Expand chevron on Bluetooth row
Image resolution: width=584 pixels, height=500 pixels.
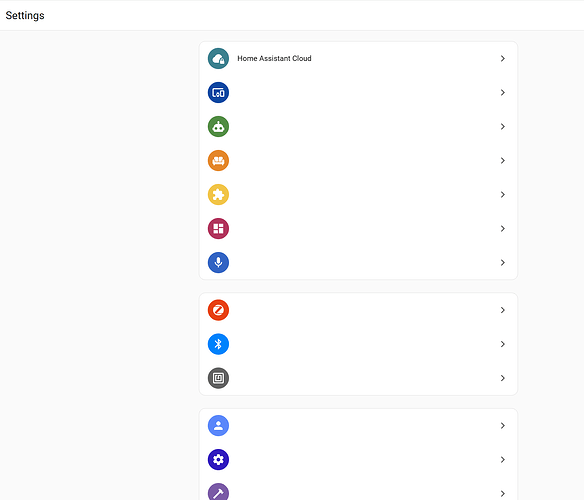[x=502, y=344]
